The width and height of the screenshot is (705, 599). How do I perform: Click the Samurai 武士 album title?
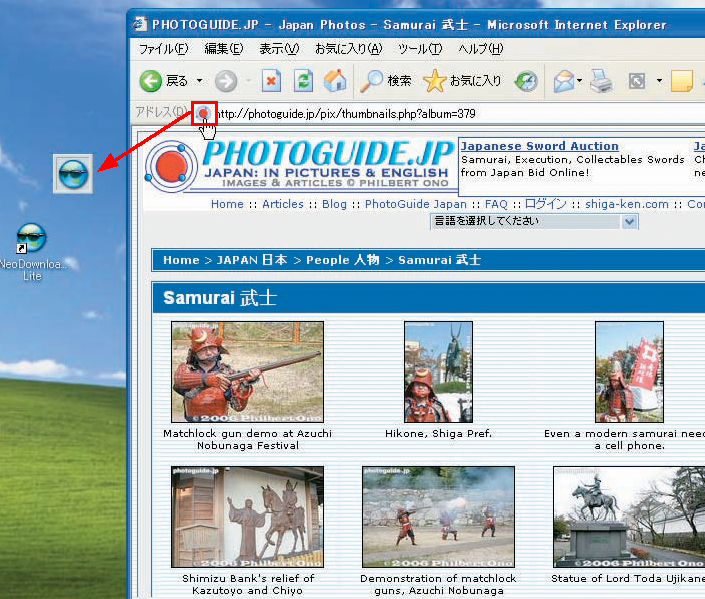tap(219, 298)
